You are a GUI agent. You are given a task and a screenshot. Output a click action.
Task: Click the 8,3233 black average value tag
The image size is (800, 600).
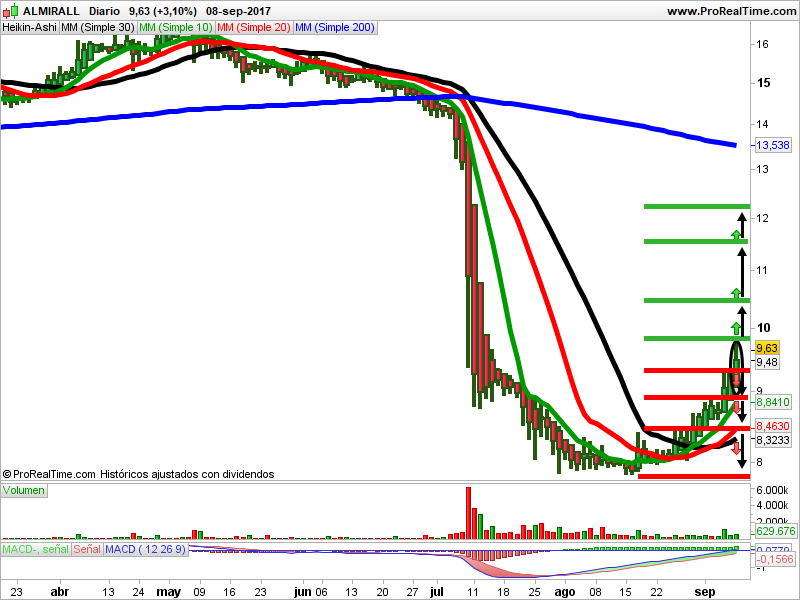(x=772, y=440)
